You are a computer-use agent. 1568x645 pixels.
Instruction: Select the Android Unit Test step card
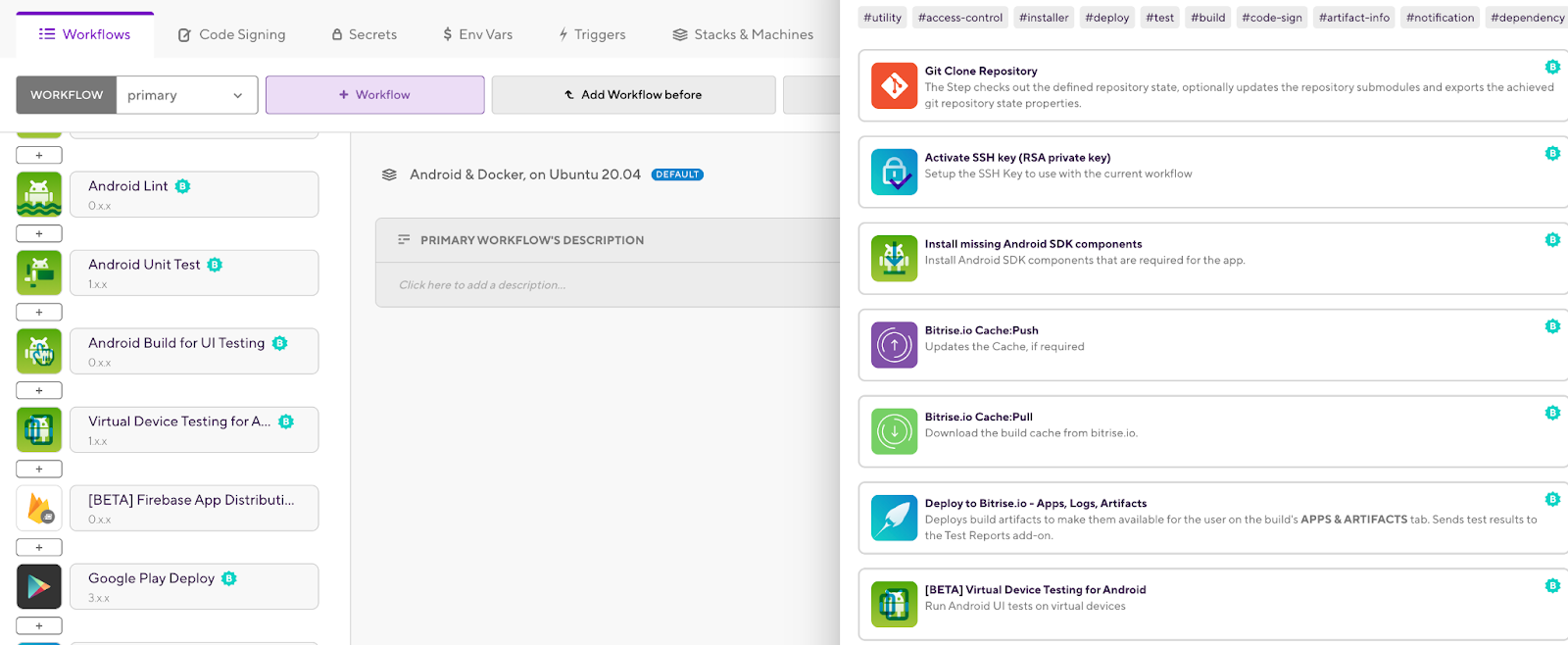[x=194, y=273]
